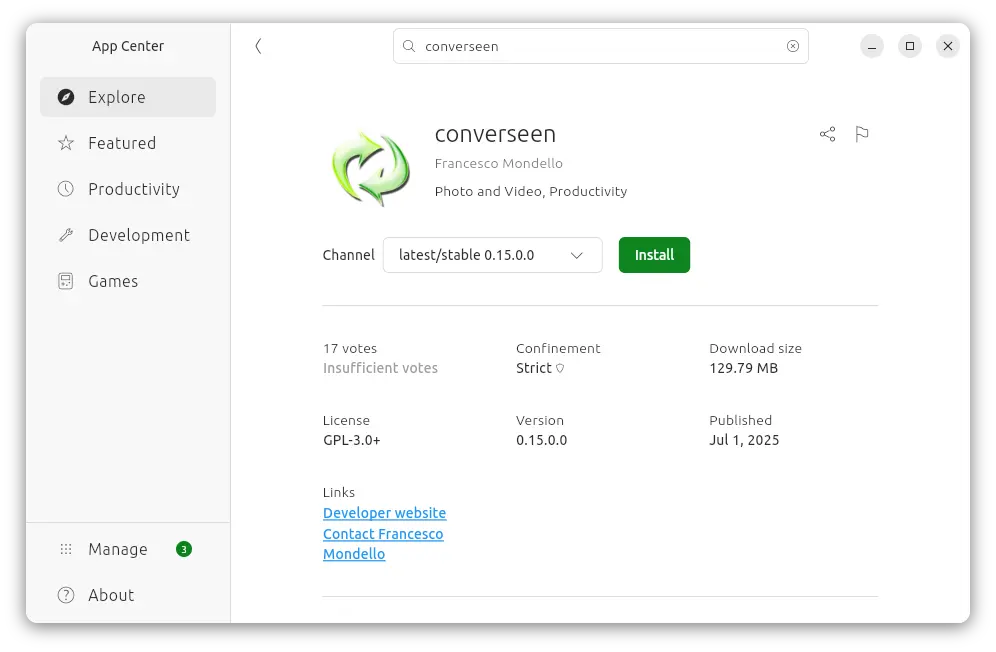This screenshot has width=996, height=652.
Task: Open the Games category
Action: (x=128, y=281)
